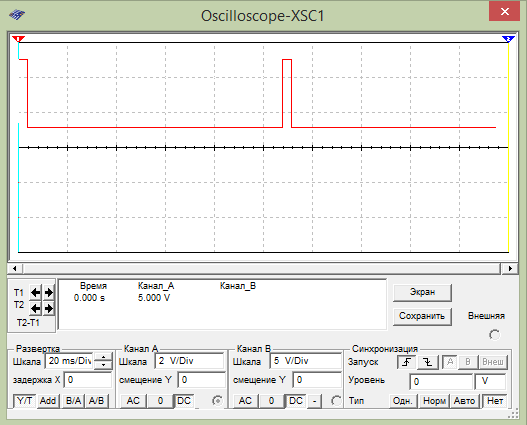Select trigger source A
This screenshot has height=425, width=527.
pos(450,362)
